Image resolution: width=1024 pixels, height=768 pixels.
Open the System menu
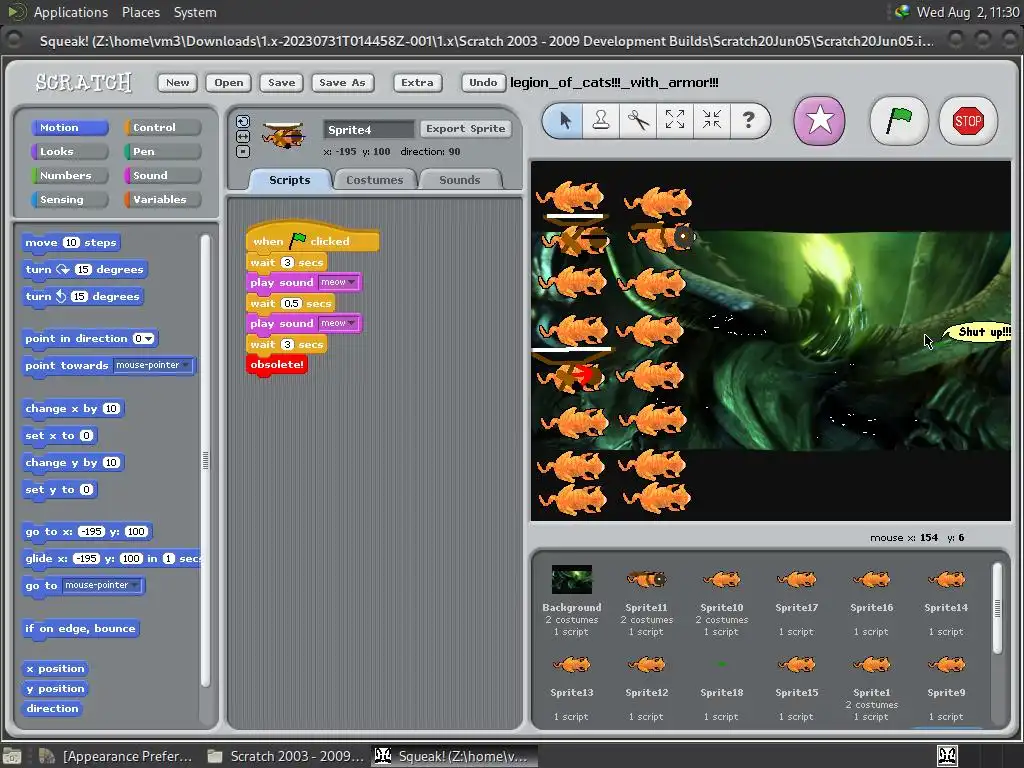pyautogui.click(x=195, y=12)
